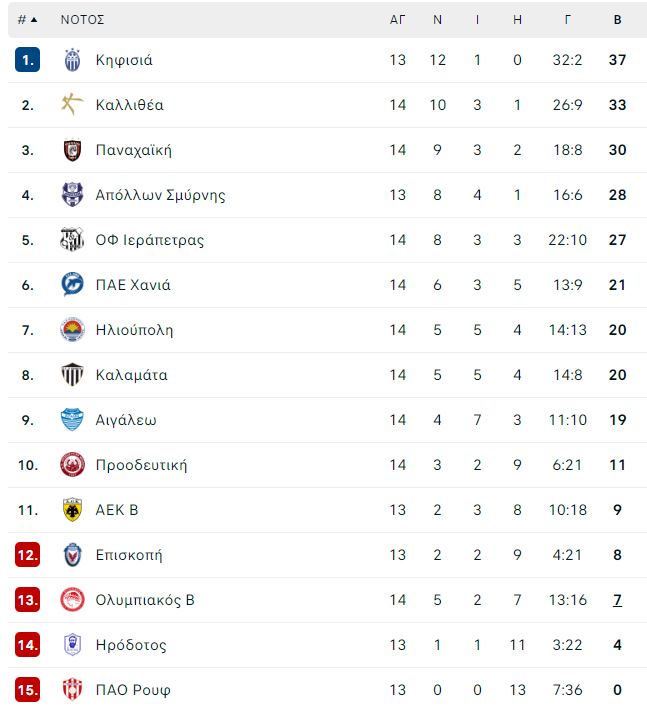The height and width of the screenshot is (710, 647).
Task: Click the ΟΦ Ιεράπετρας badge icon
Action: click(x=72, y=240)
